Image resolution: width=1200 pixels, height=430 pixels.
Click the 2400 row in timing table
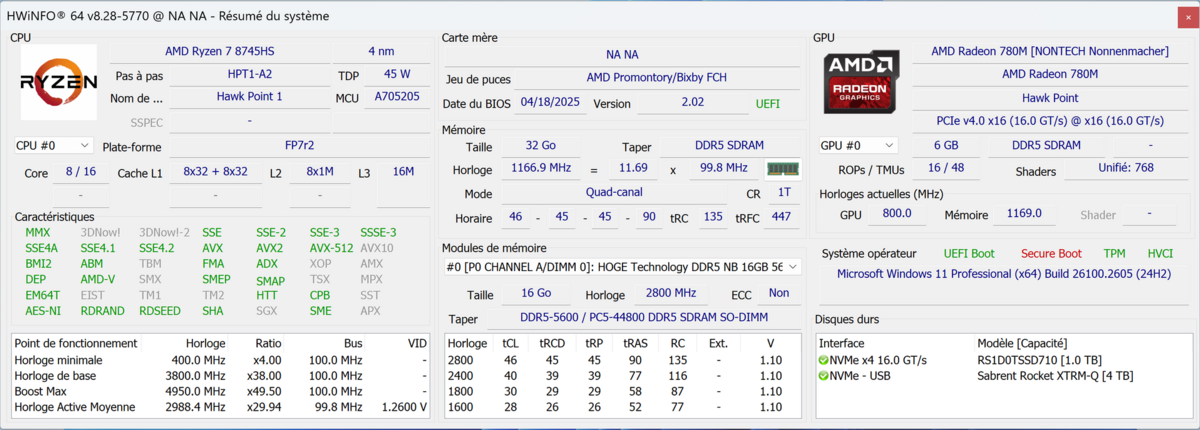[x=621, y=375]
